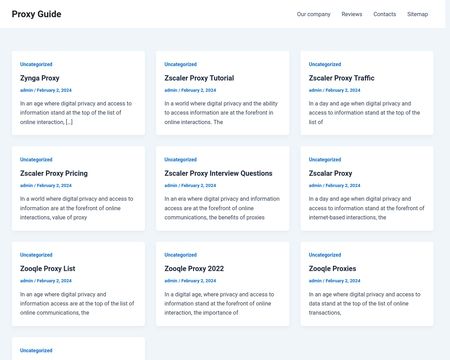Viewport: 450px width, 360px height.
Task: Click Uncategorized above Zynga Proxy
Action: (x=36, y=64)
